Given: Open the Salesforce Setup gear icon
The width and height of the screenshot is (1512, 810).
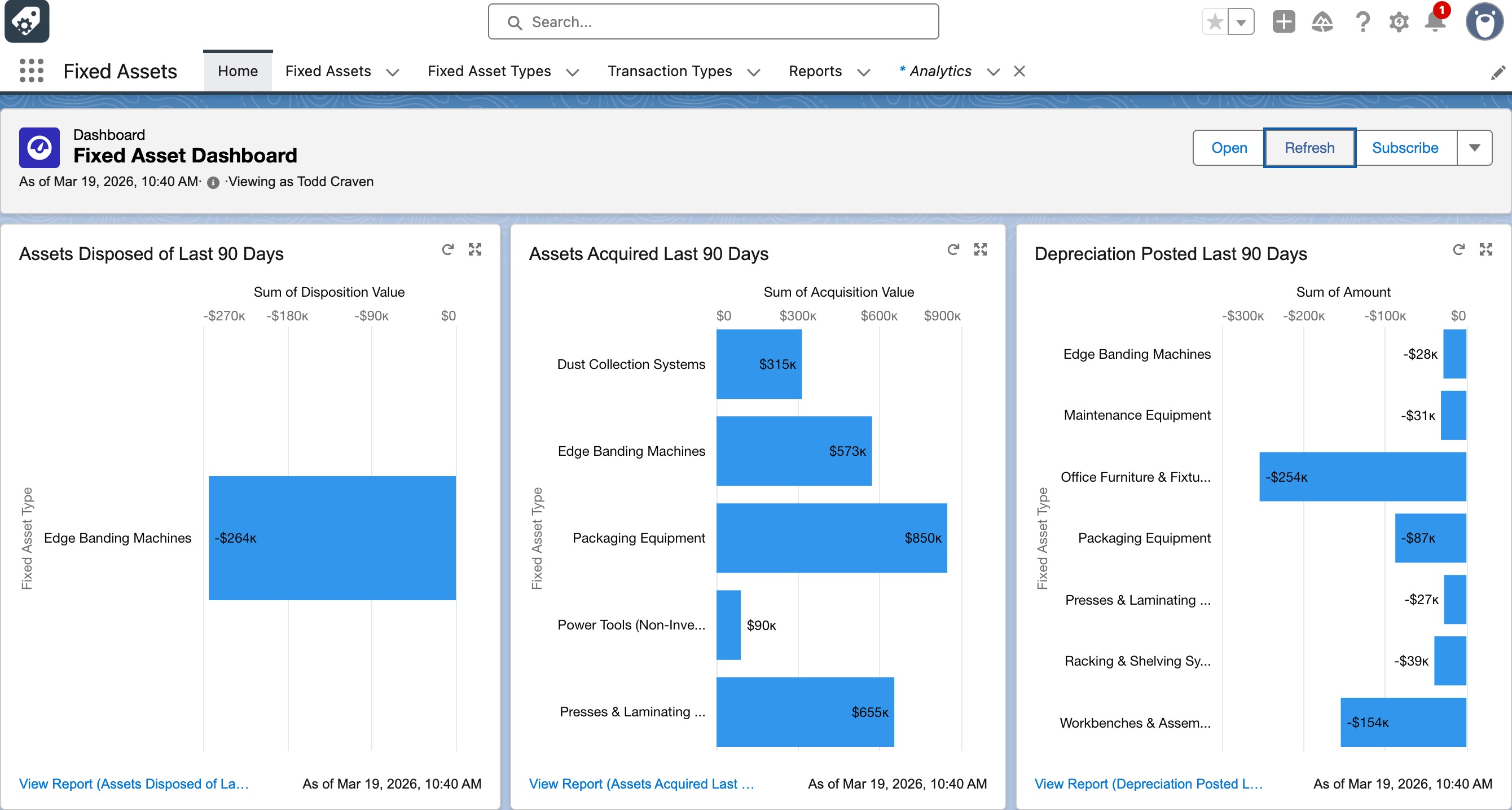Looking at the screenshot, I should pos(1398,22).
